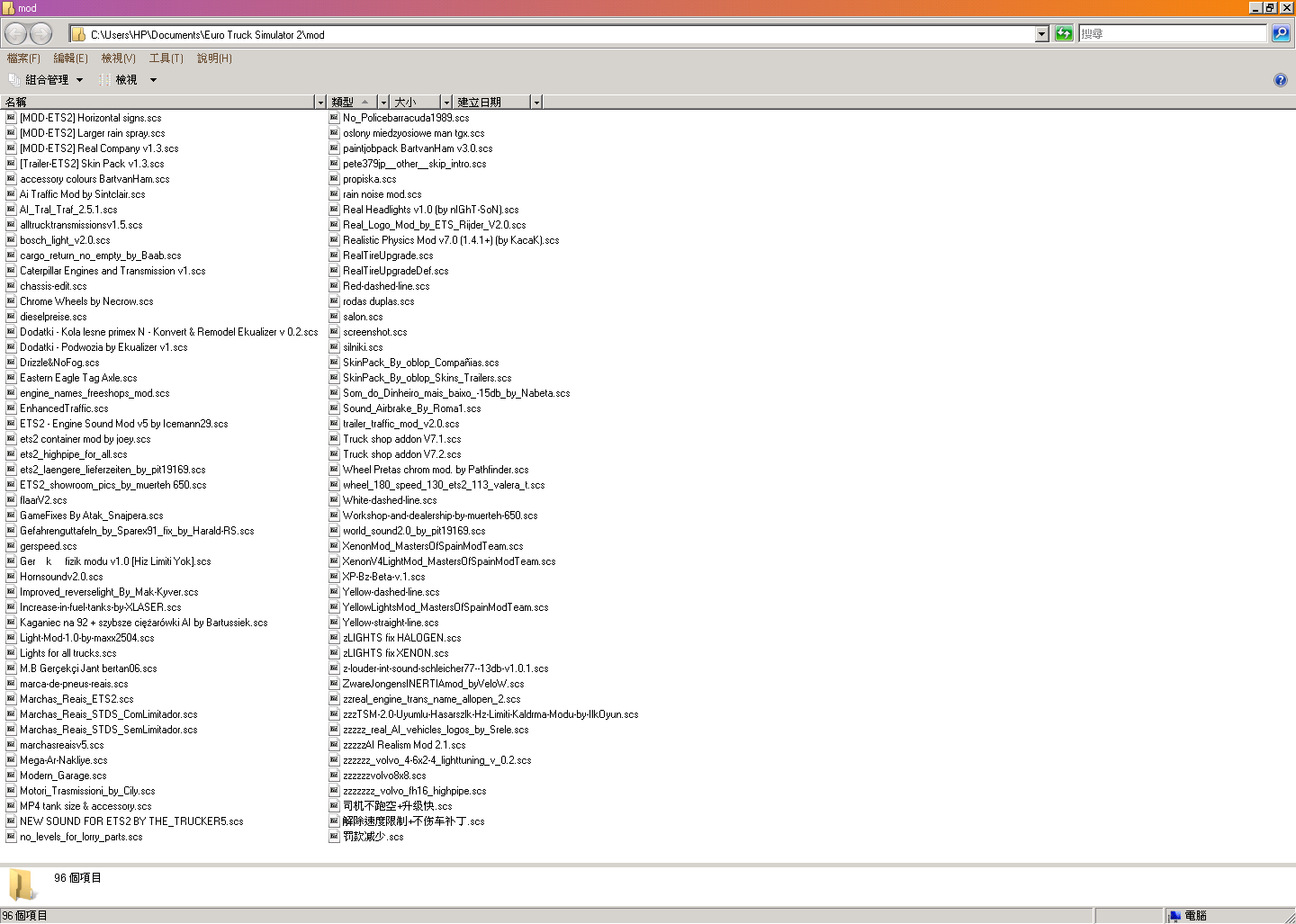Select file no_levels_for_lorry_parts.scs
Viewport: 1296px width, 924px height.
coord(81,837)
